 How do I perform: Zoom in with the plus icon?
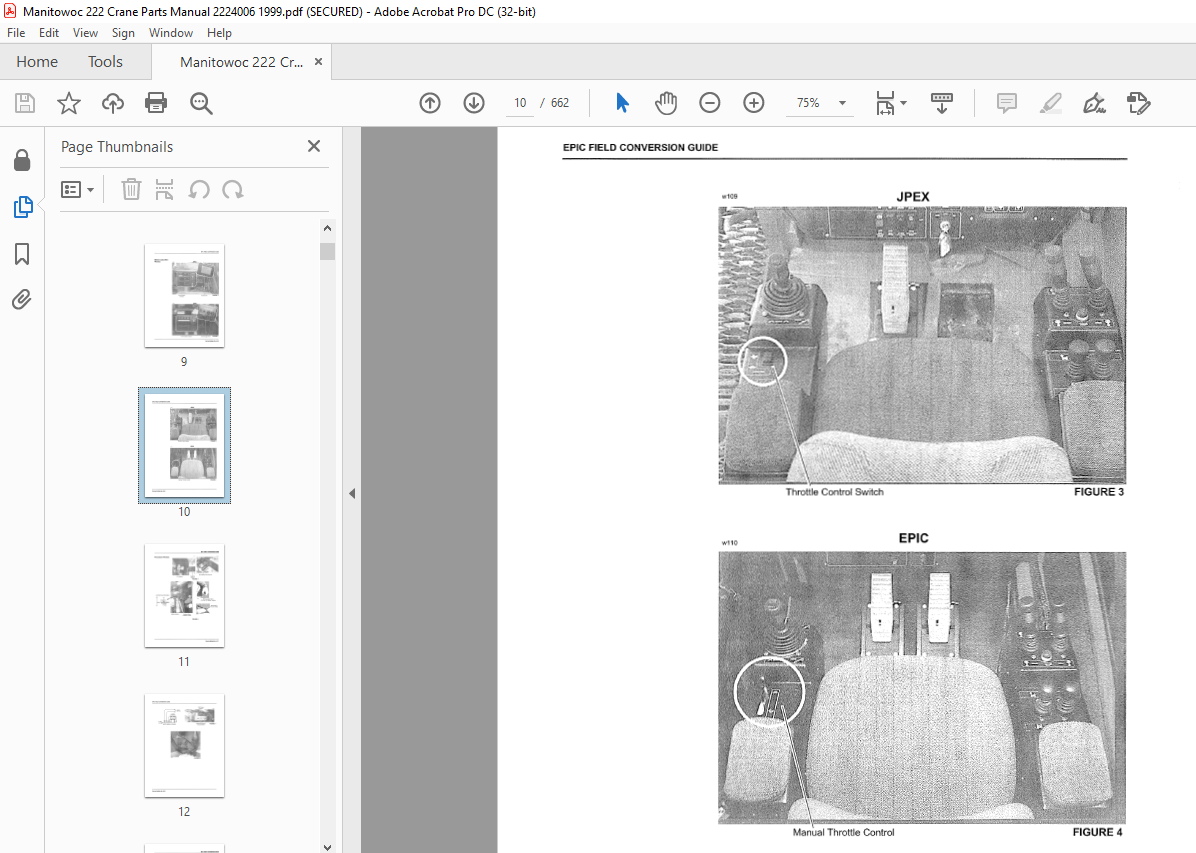pyautogui.click(x=754, y=103)
